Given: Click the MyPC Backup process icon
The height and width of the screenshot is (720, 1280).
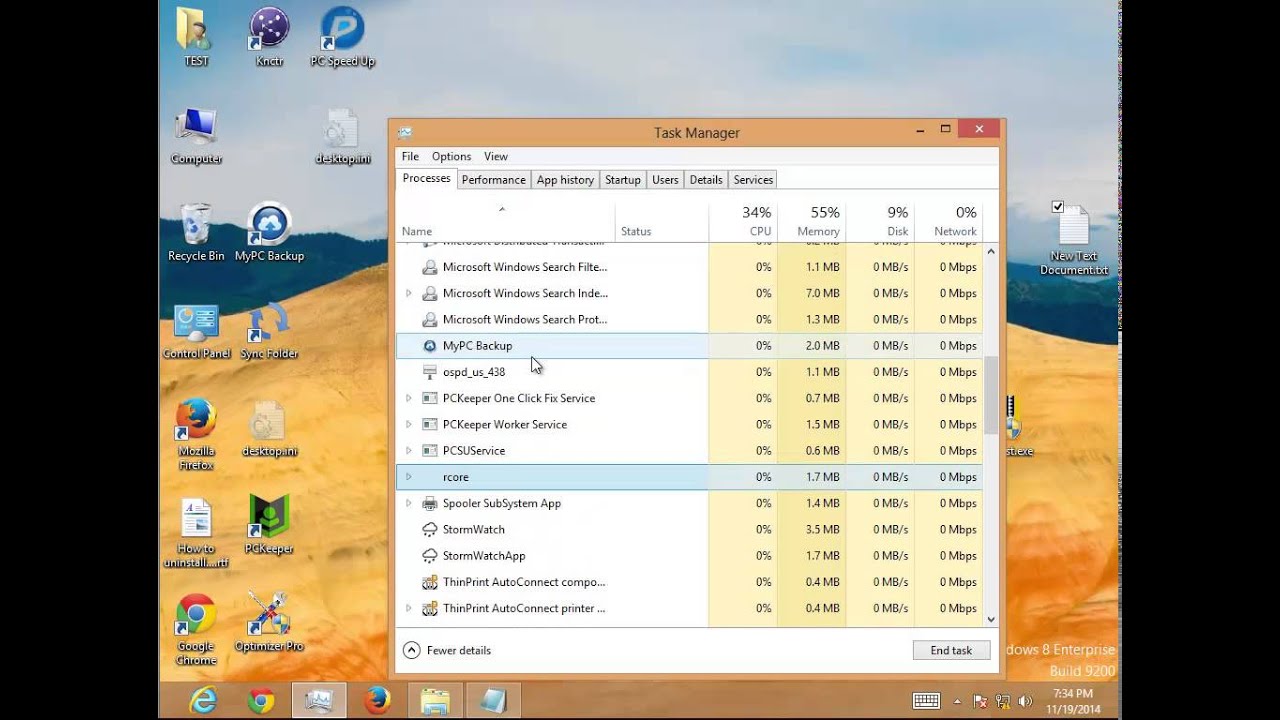Looking at the screenshot, I should [x=430, y=346].
